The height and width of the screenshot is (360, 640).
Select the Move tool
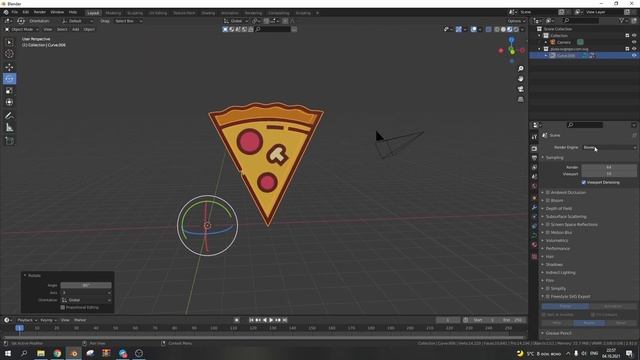9,67
